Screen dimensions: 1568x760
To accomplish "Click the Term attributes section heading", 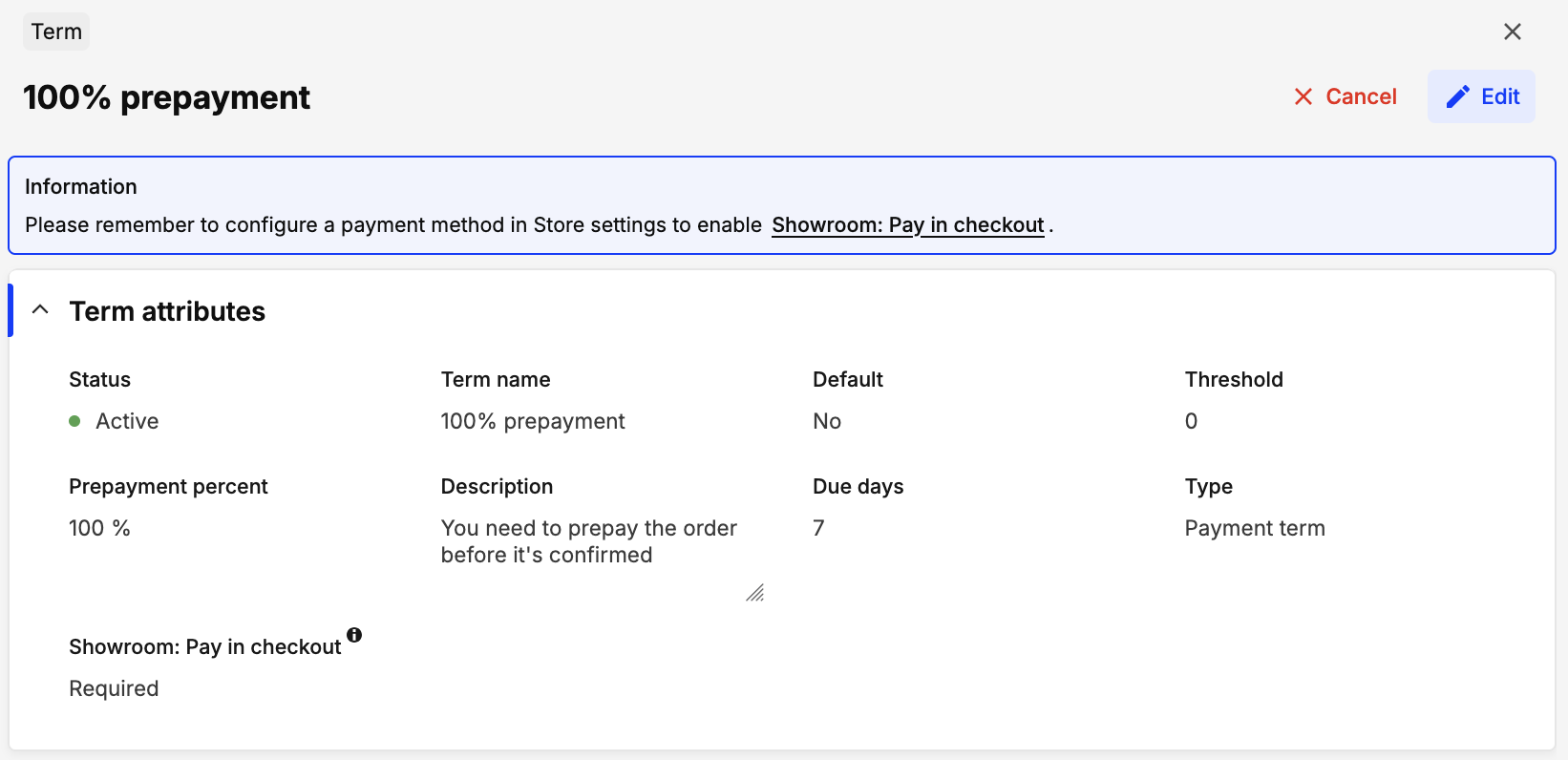I will coord(167,311).
